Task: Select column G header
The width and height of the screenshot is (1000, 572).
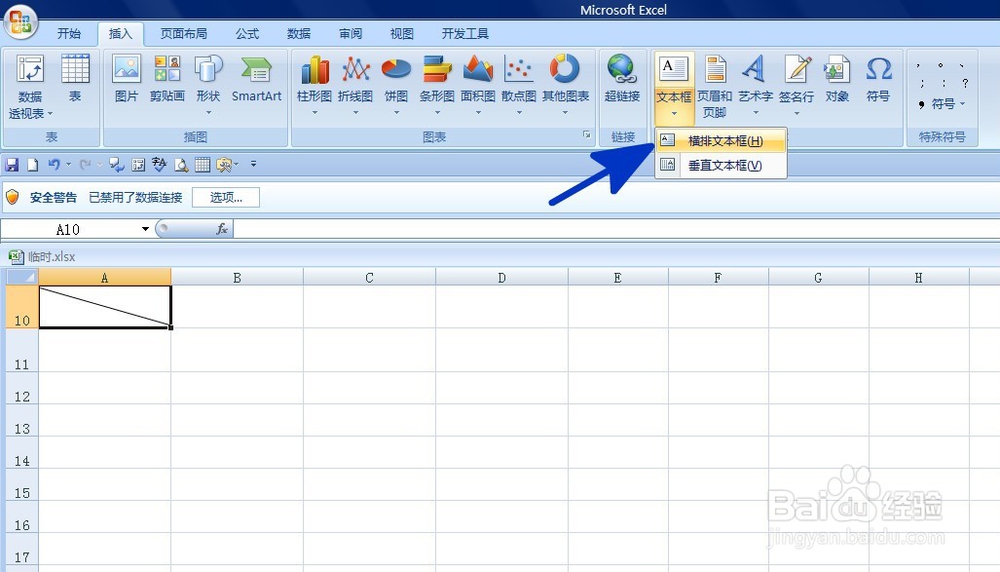Action: 818,277
